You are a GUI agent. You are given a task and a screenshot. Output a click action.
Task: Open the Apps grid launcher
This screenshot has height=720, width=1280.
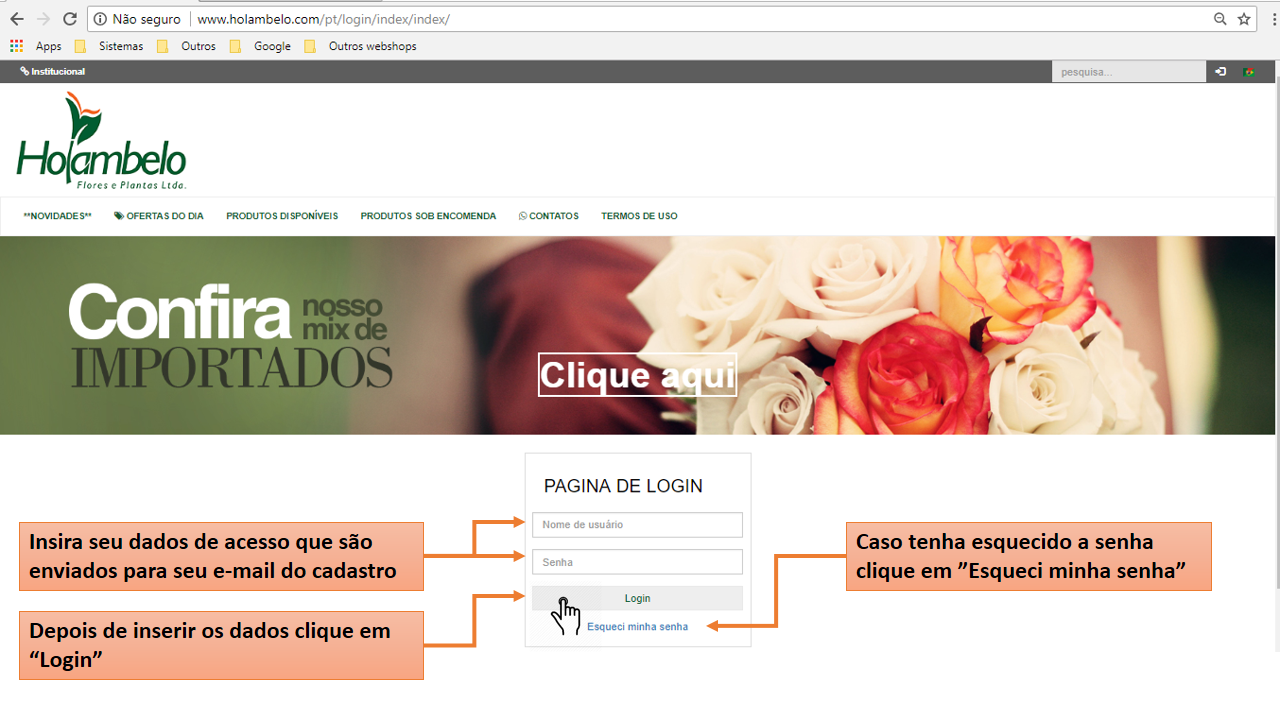coord(16,45)
